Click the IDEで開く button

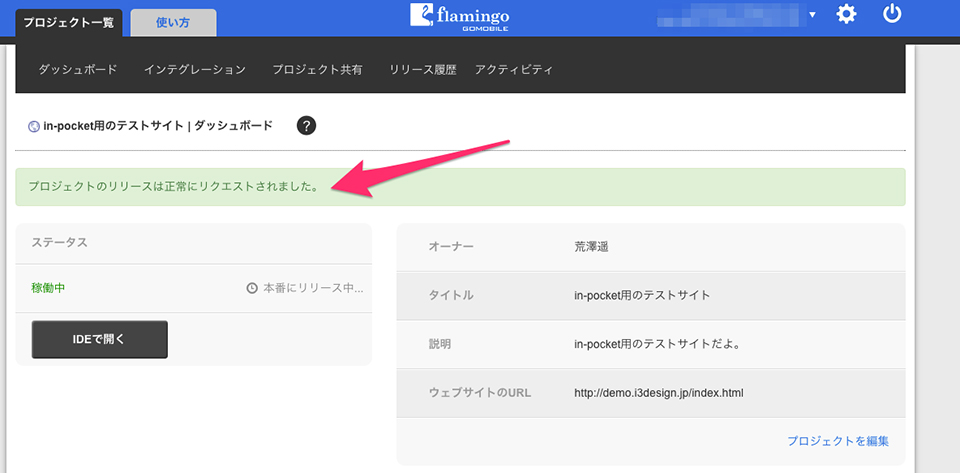[100, 340]
